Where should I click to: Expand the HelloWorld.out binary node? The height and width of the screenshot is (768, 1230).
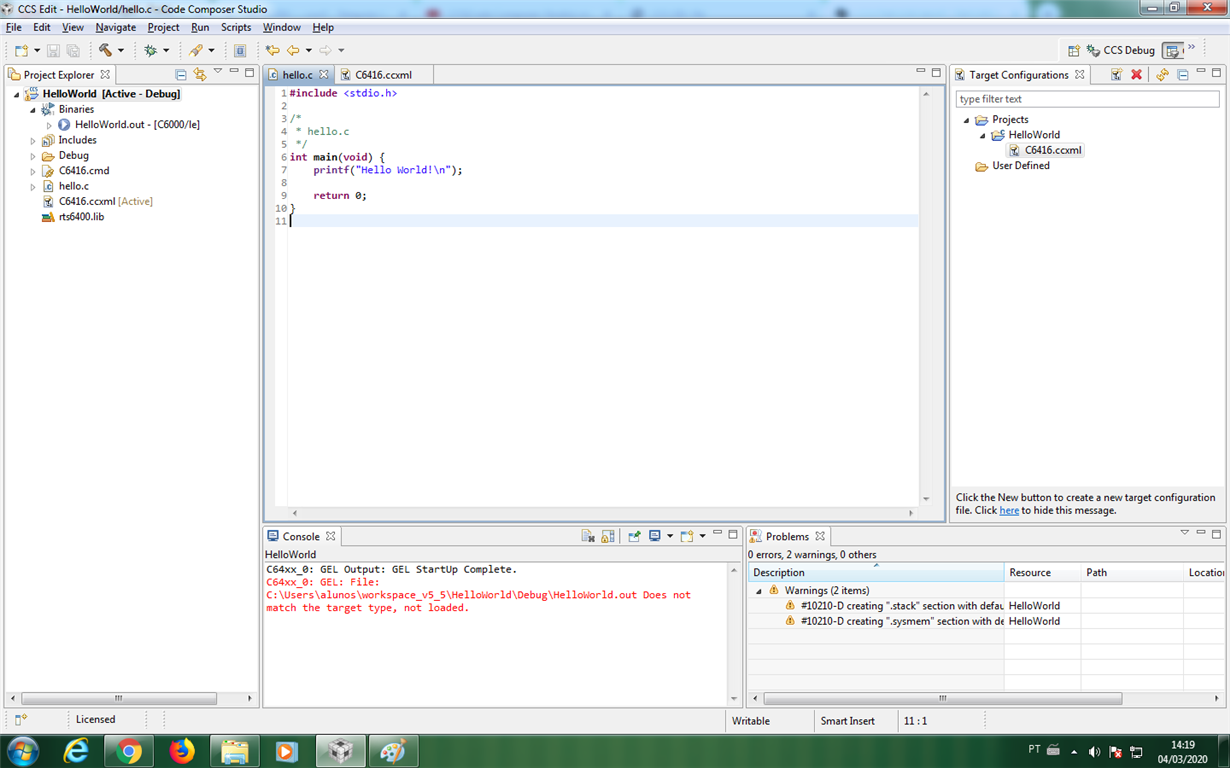coord(49,125)
